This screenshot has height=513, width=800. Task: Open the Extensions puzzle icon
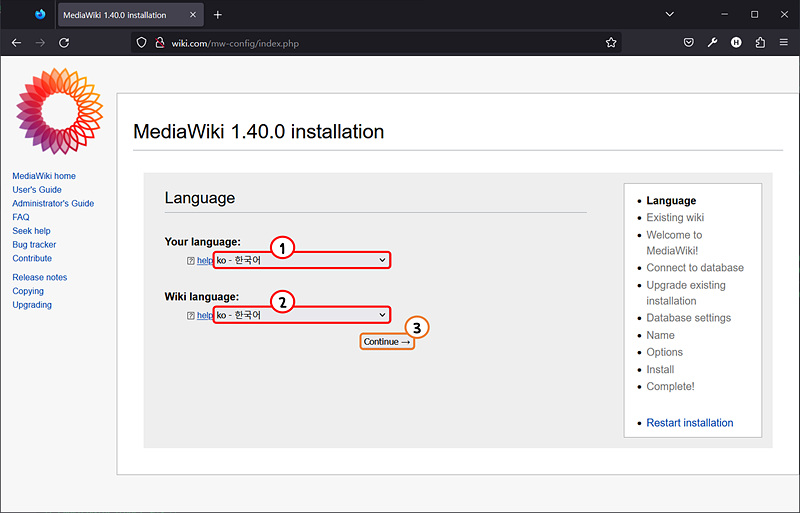coord(760,43)
